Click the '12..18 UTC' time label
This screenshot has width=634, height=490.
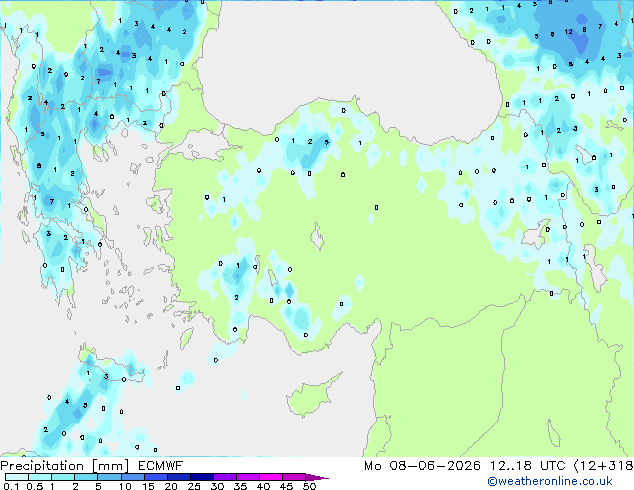coord(527,466)
